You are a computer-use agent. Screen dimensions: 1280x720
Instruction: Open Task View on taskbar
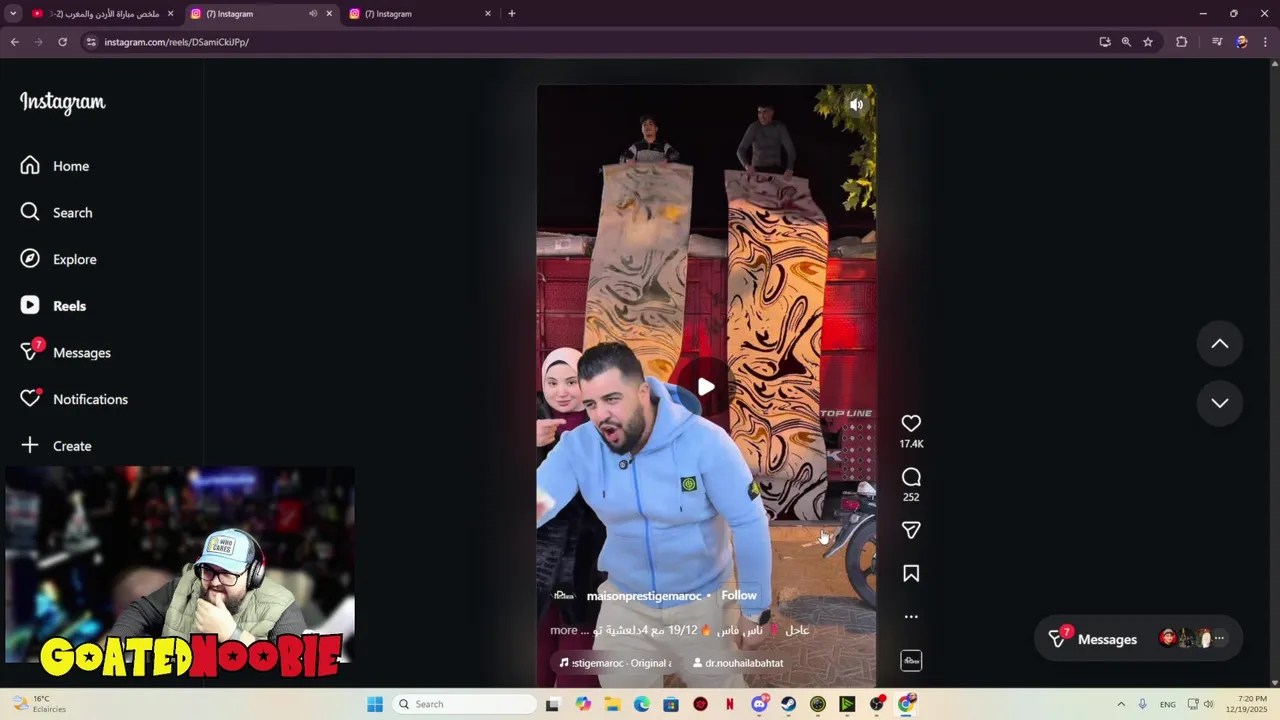(552, 704)
